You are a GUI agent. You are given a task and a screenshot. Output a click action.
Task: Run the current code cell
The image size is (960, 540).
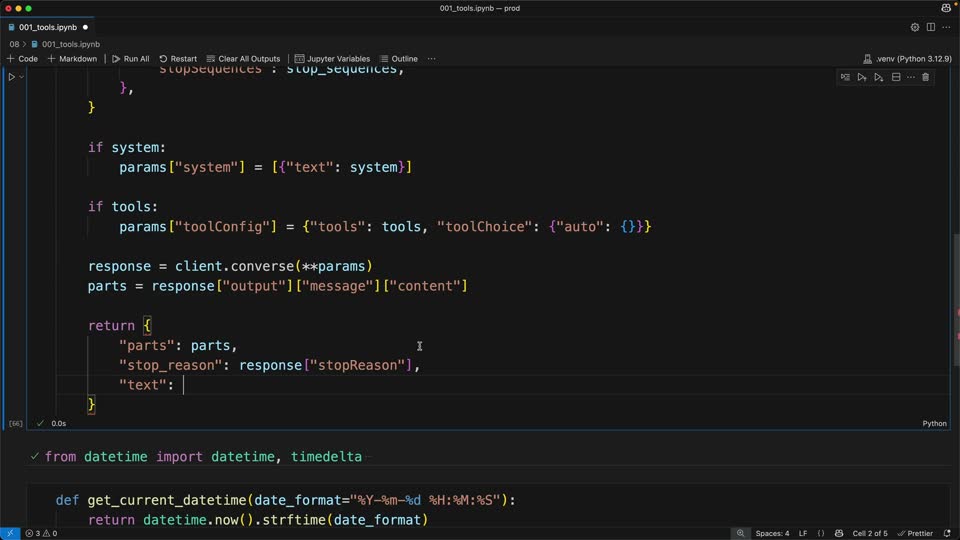(11, 77)
